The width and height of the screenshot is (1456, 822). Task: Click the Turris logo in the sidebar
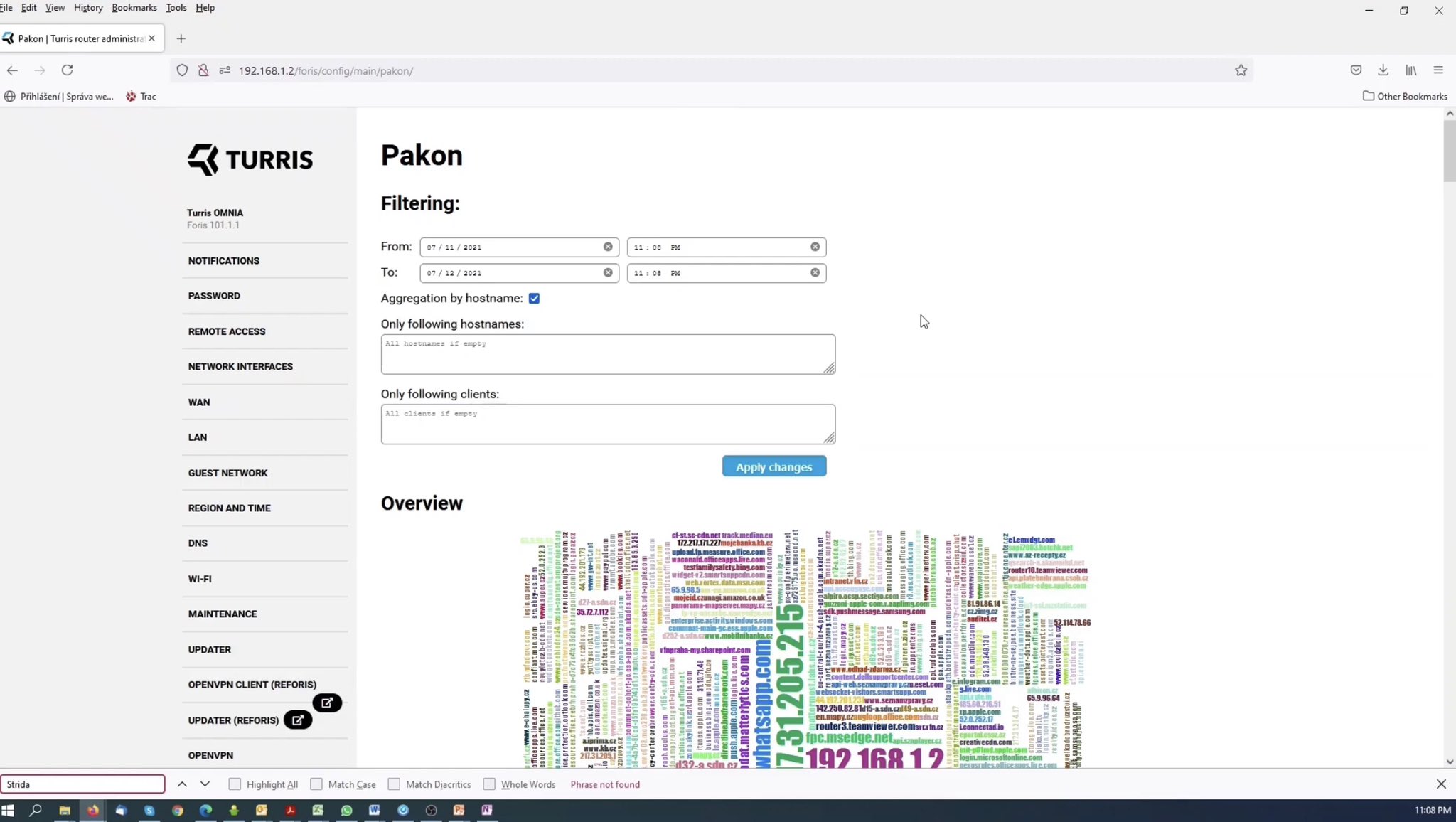tap(250, 159)
